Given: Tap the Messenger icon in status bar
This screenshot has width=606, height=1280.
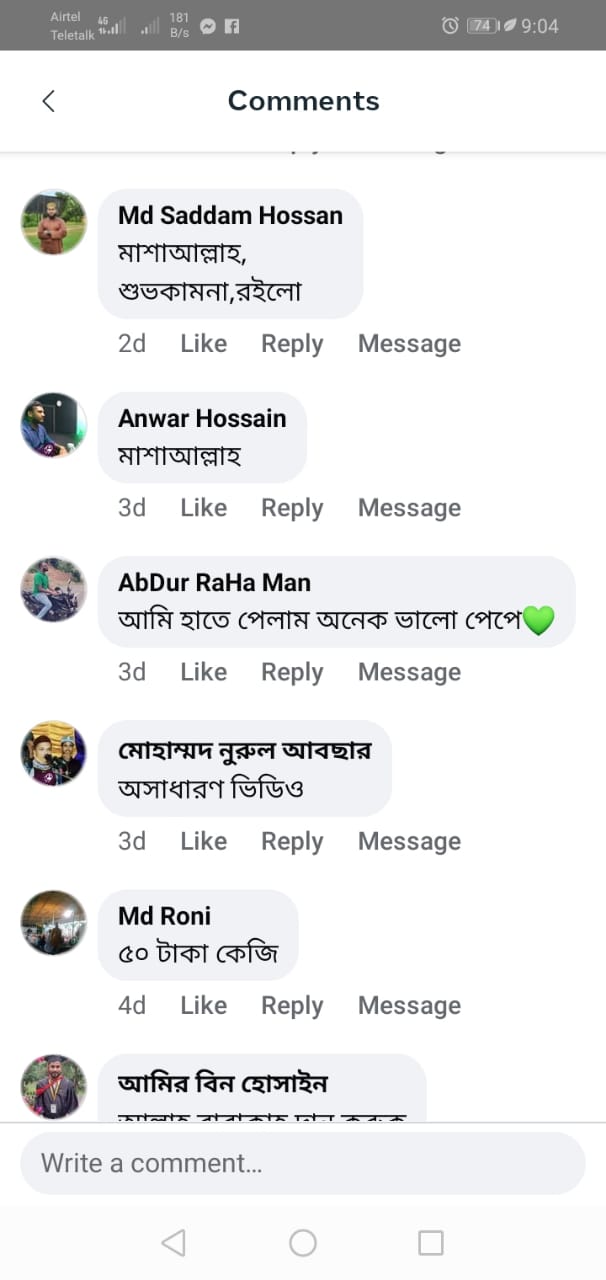Looking at the screenshot, I should (x=208, y=26).
